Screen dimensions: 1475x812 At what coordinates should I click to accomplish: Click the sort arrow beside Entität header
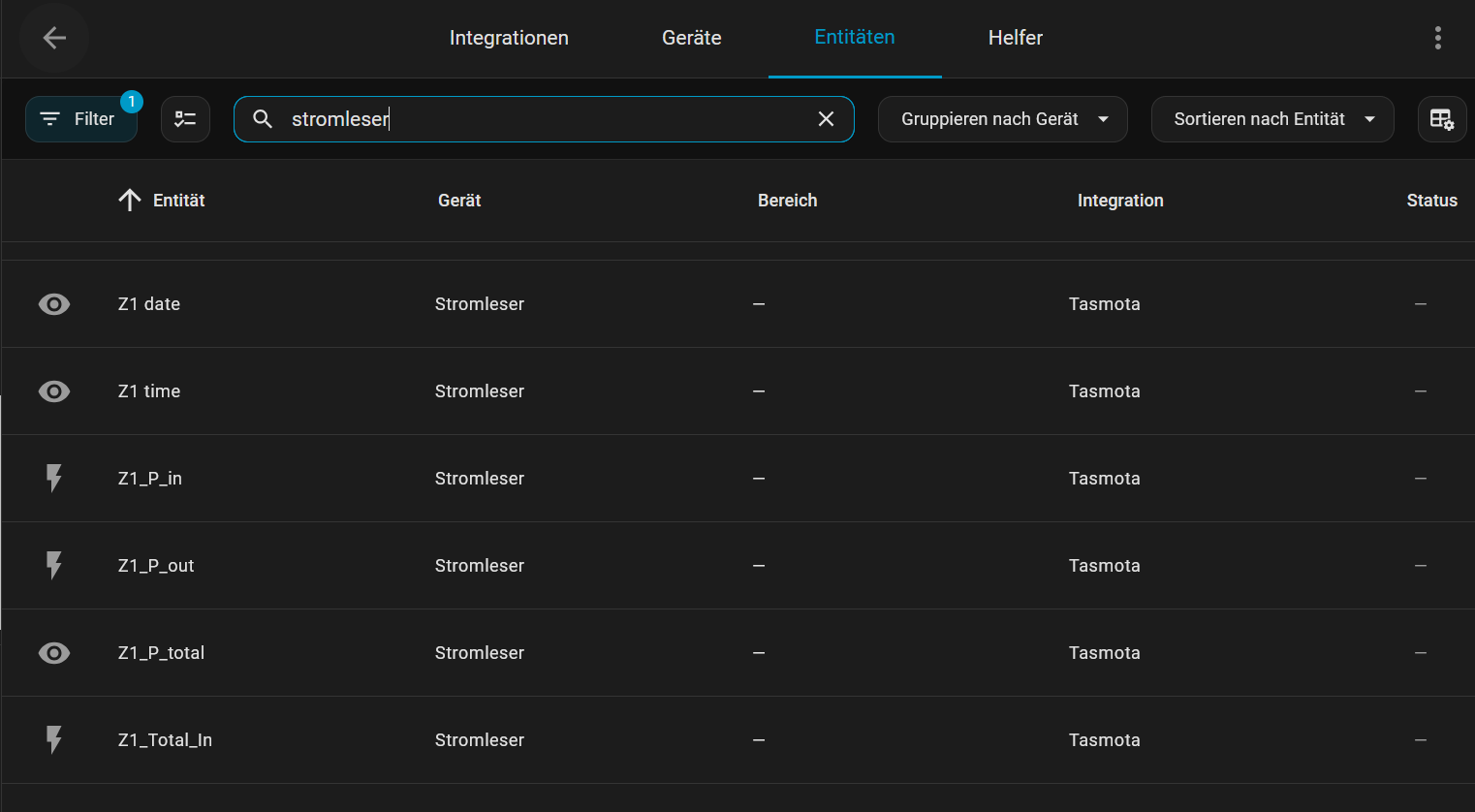(x=130, y=201)
